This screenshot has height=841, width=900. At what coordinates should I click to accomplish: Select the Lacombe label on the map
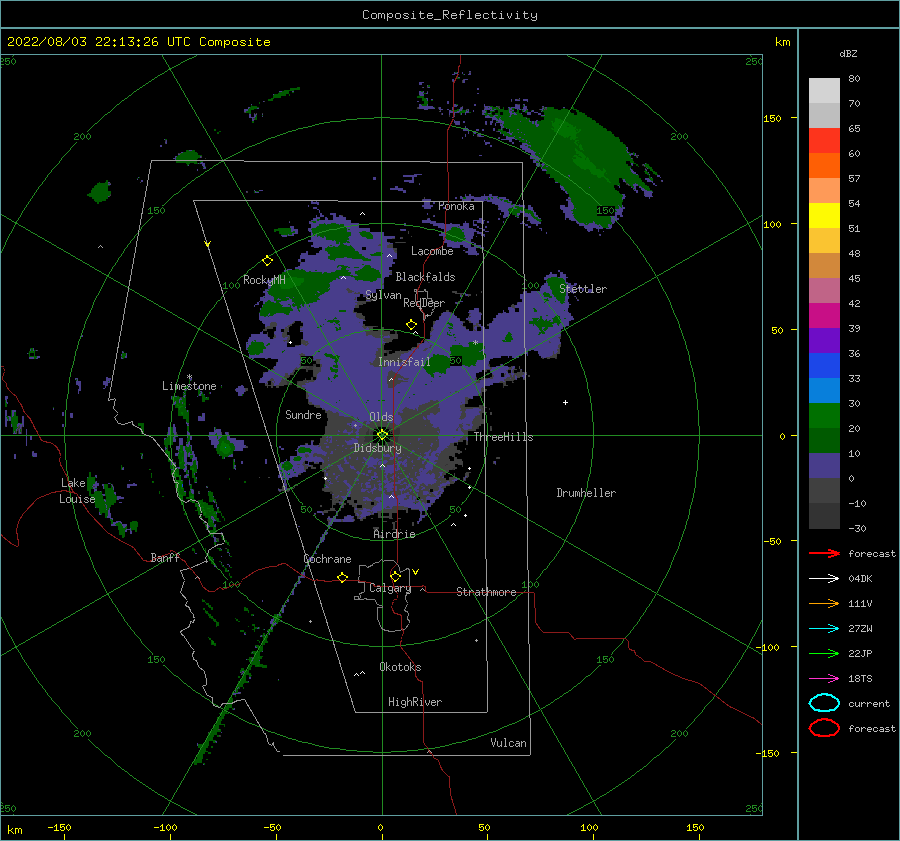point(432,251)
